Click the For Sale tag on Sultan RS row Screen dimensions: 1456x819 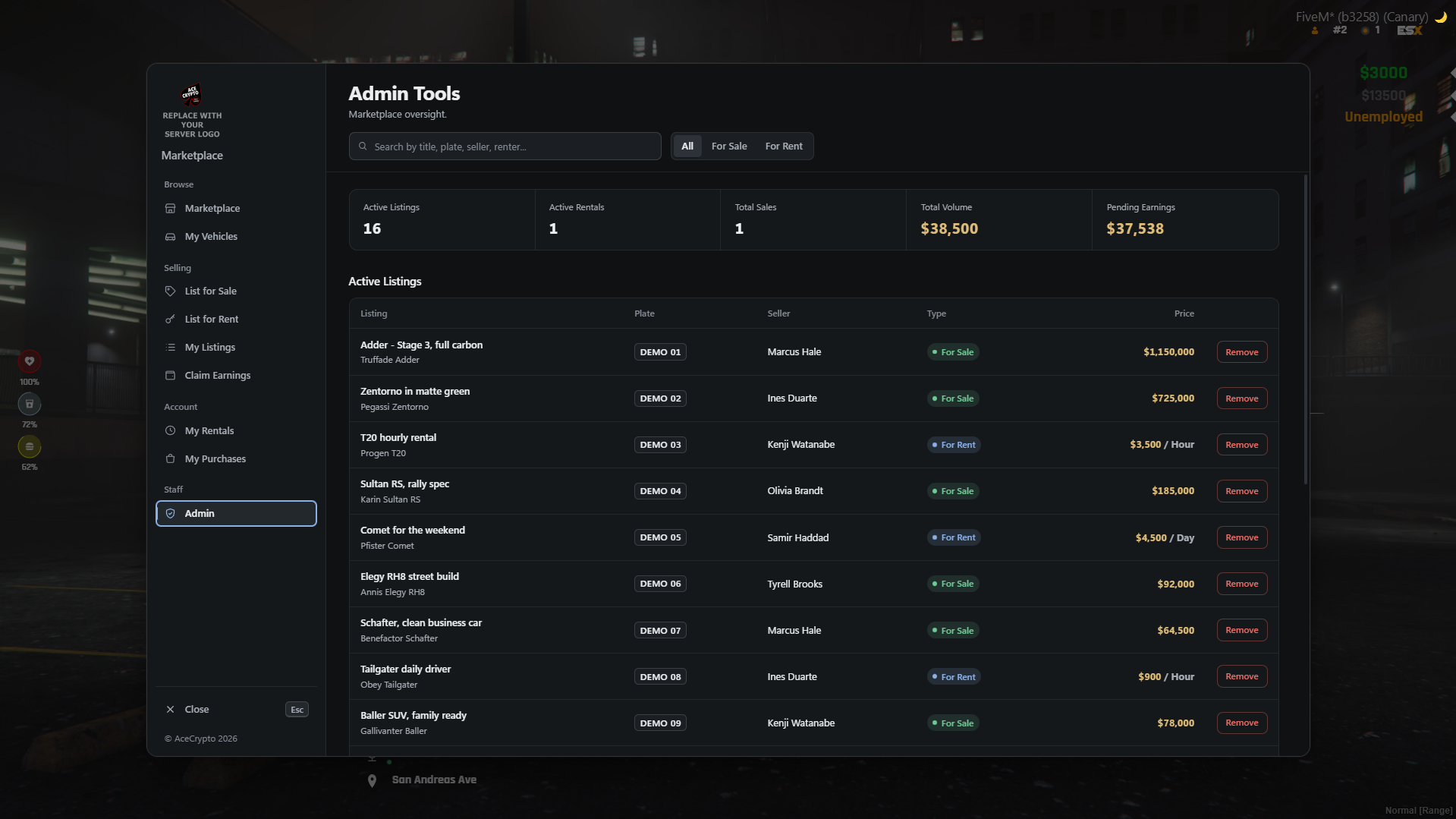pyautogui.click(x=953, y=490)
